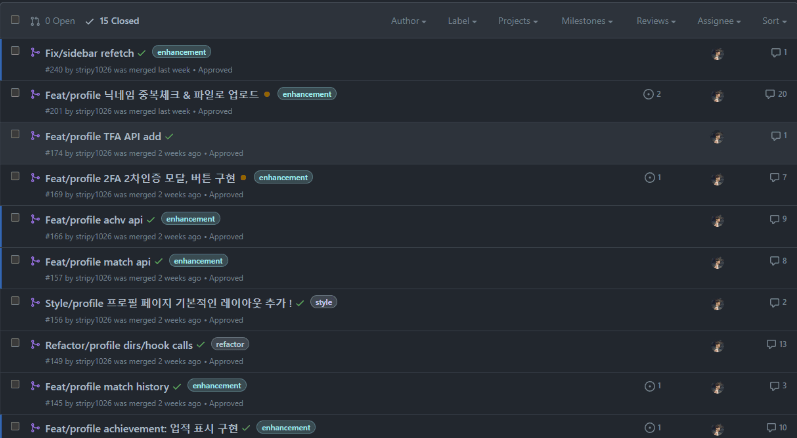Image resolution: width=797 pixels, height=438 pixels.
Task: Click assignee avatar on TFA API add row
Action: pyautogui.click(x=718, y=137)
